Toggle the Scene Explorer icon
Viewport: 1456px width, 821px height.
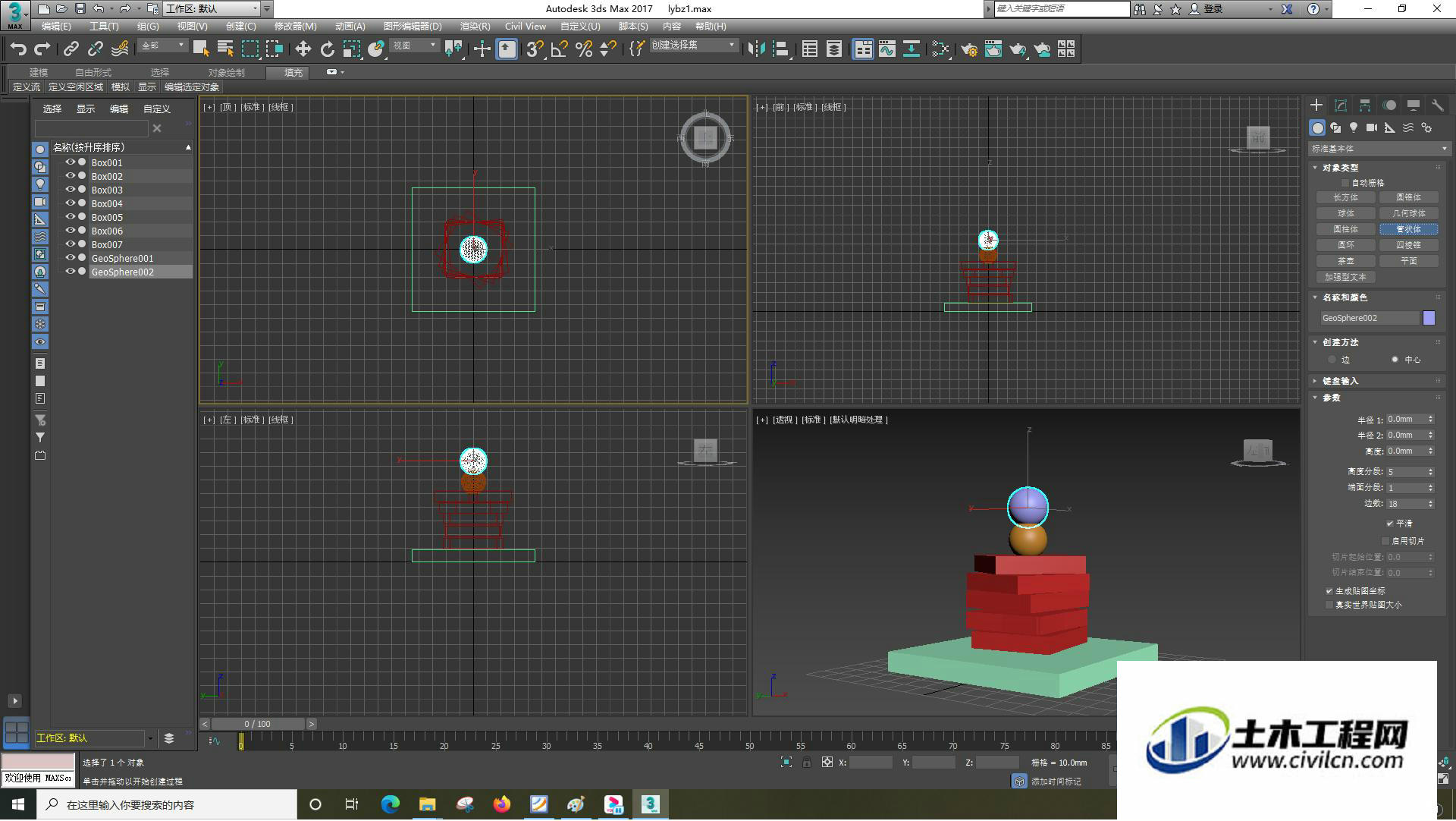click(x=809, y=49)
